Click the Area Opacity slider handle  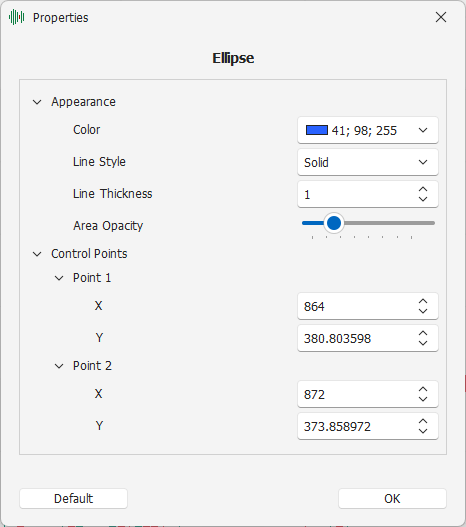[x=334, y=223]
